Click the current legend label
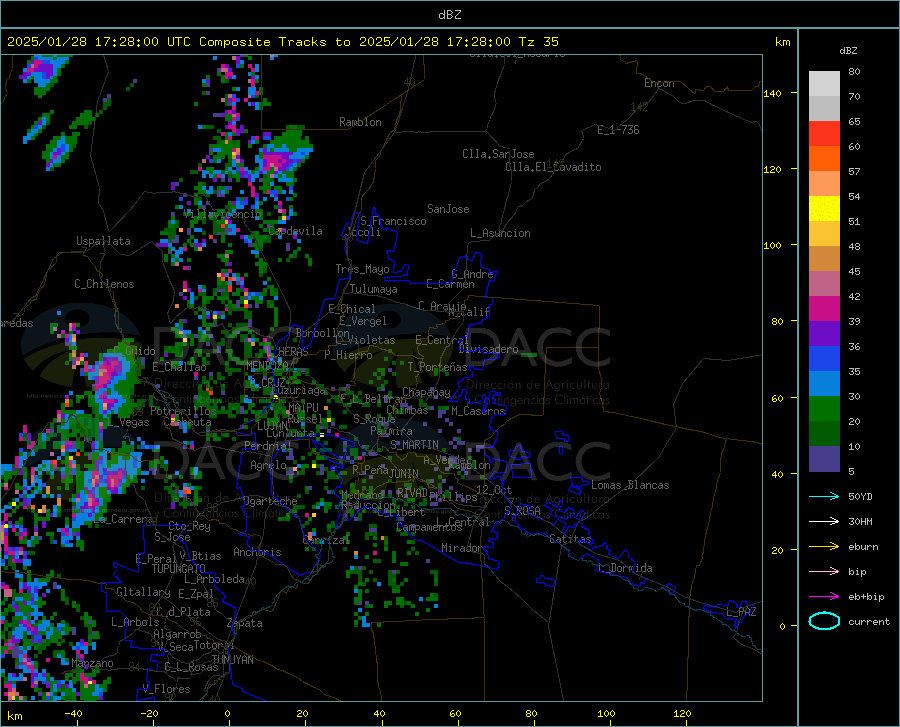900x727 pixels. point(868,622)
